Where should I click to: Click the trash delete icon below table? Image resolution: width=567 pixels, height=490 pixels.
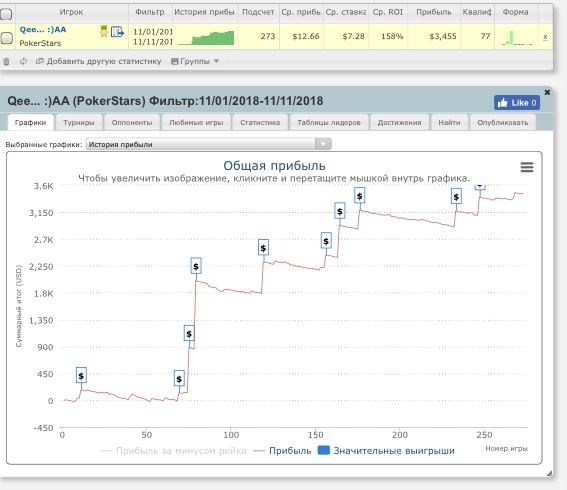[x=6, y=61]
